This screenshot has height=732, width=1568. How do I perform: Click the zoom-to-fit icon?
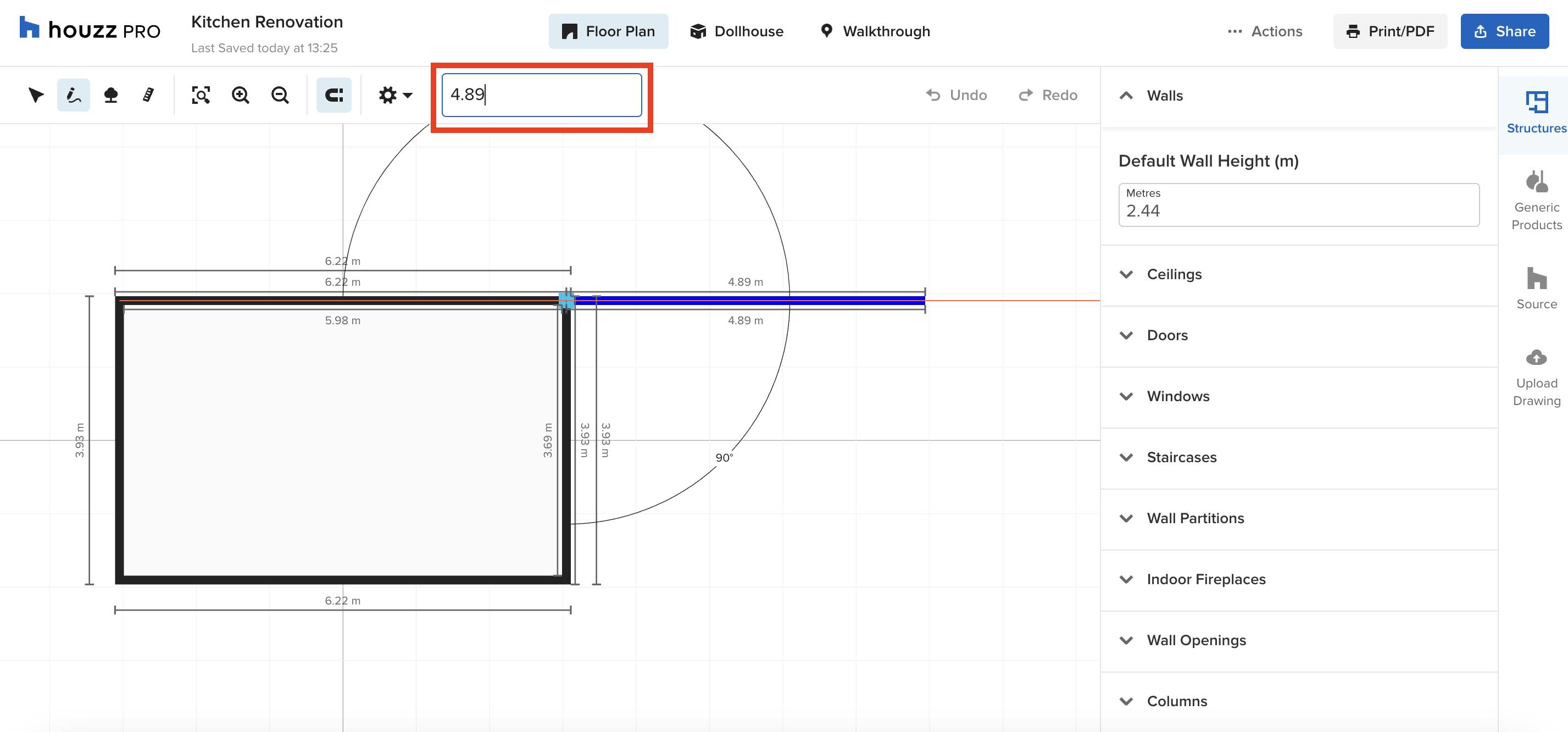(x=201, y=95)
